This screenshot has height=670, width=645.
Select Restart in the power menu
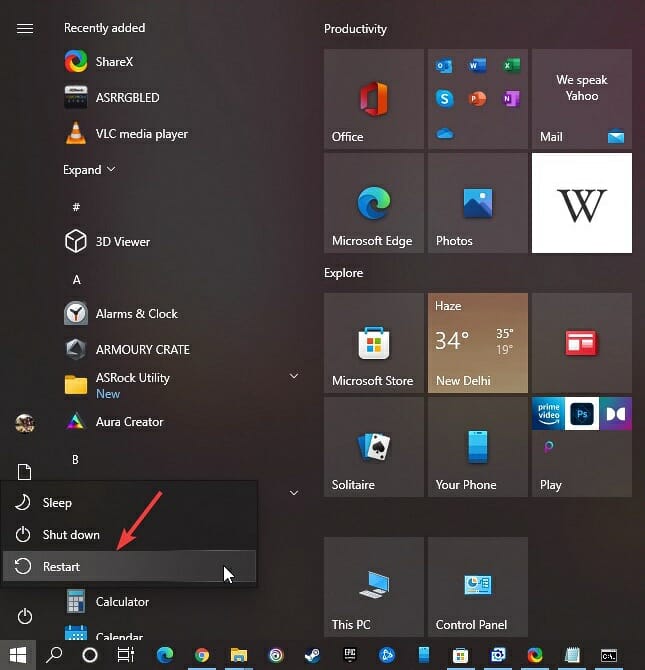pos(130,567)
